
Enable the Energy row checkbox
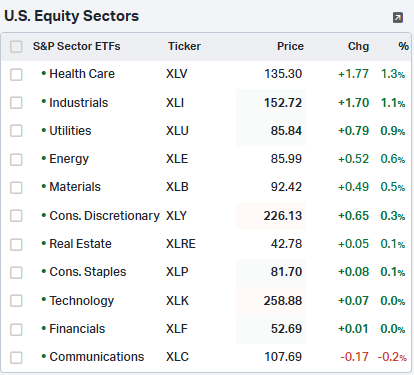(16, 159)
